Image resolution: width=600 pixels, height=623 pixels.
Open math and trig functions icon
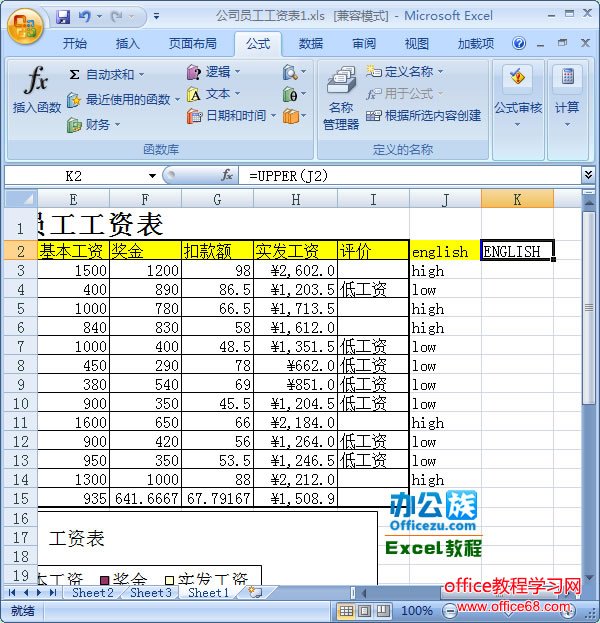[x=294, y=94]
